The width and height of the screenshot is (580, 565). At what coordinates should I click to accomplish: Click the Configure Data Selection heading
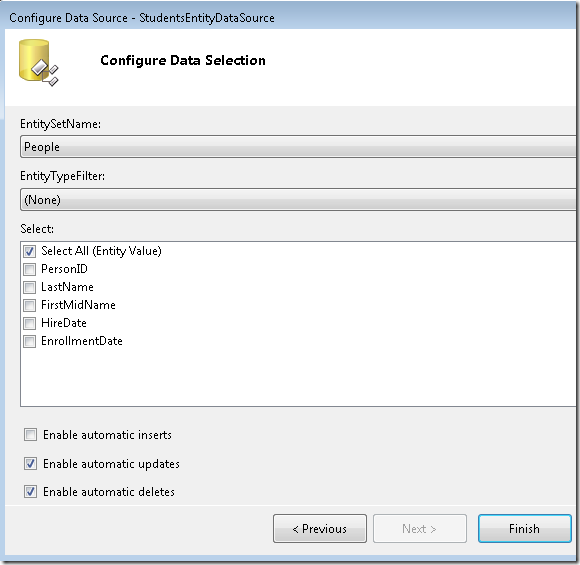pos(183,60)
